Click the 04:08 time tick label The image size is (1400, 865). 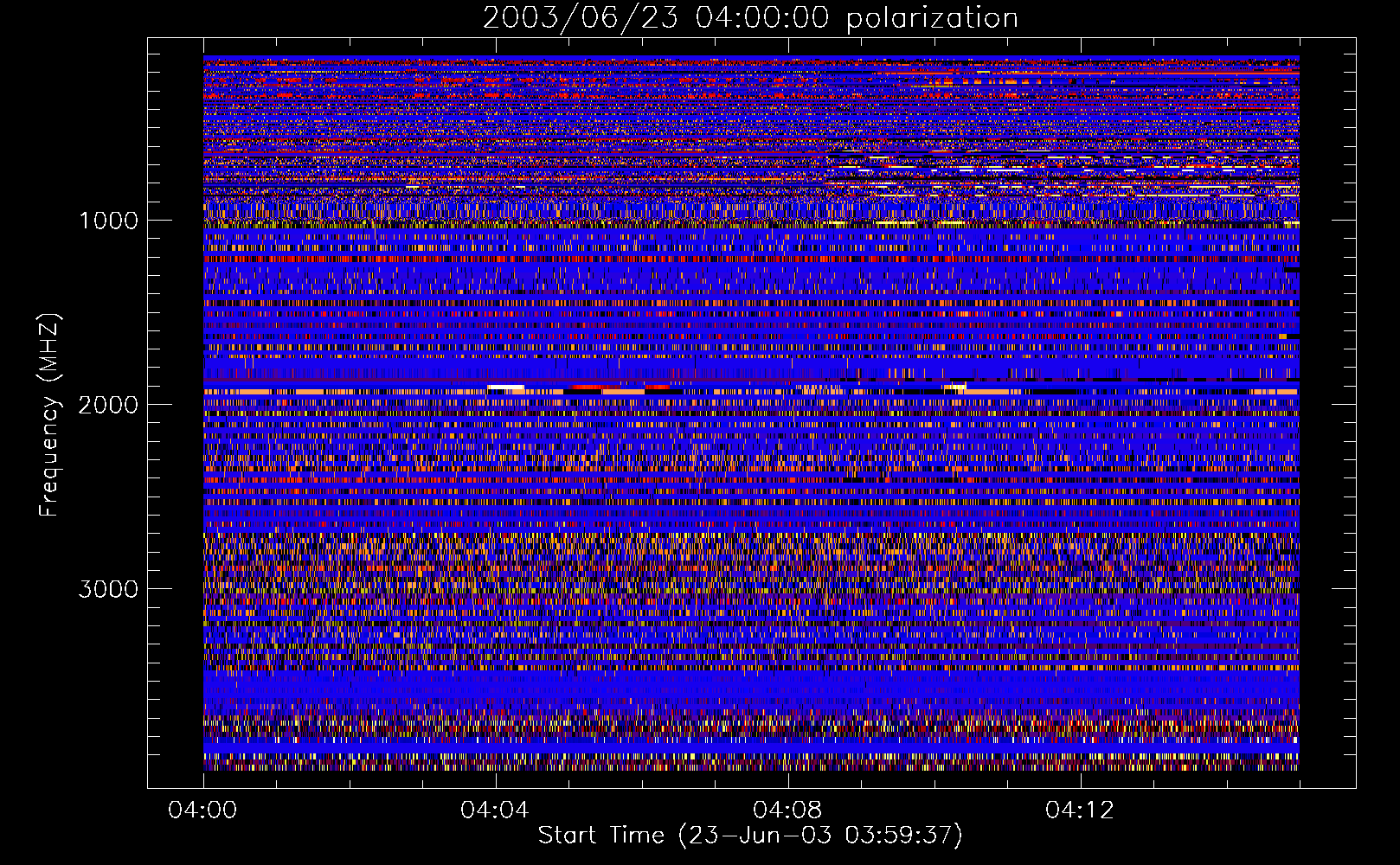tap(787, 811)
